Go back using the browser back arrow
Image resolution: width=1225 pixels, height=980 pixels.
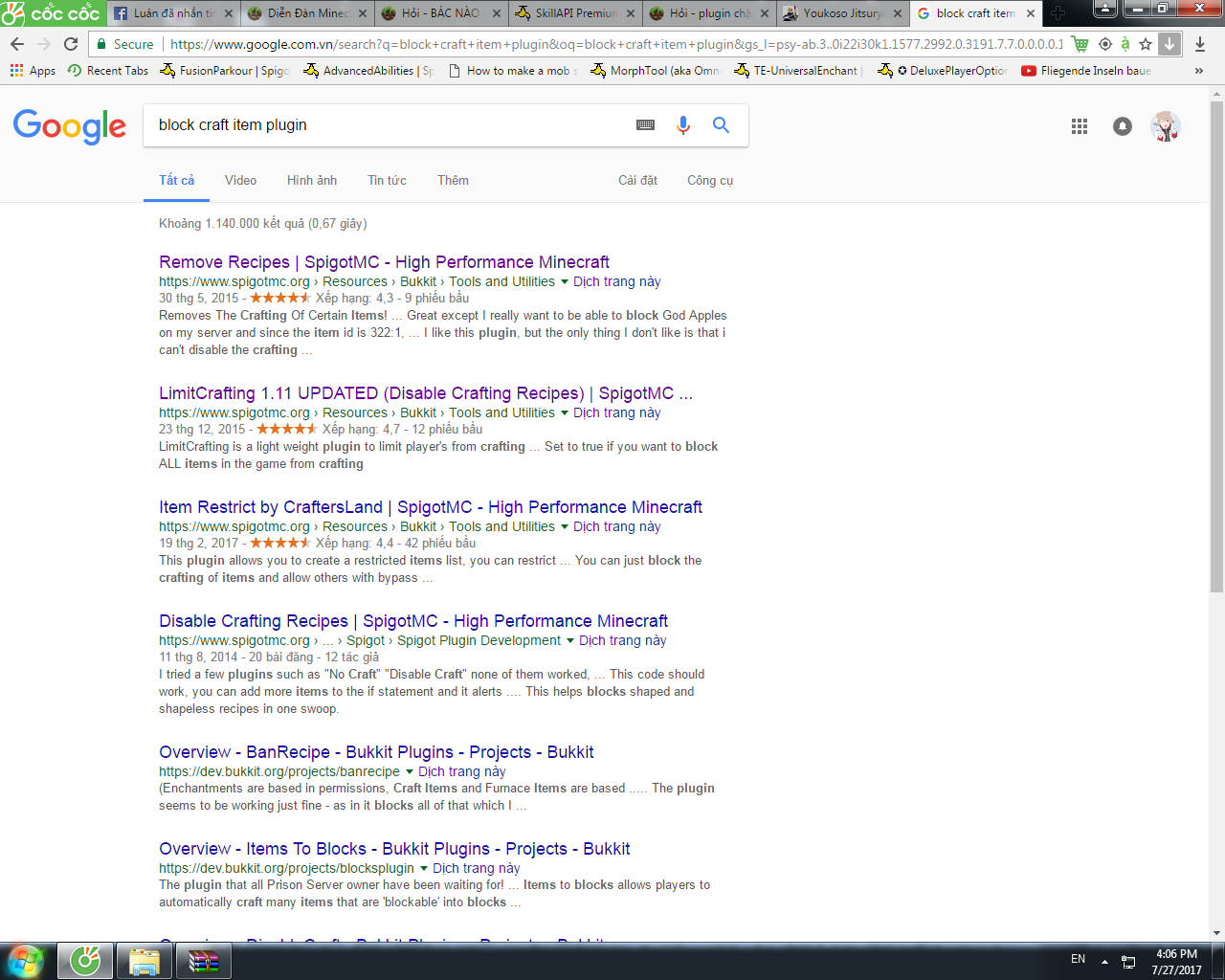[x=17, y=44]
